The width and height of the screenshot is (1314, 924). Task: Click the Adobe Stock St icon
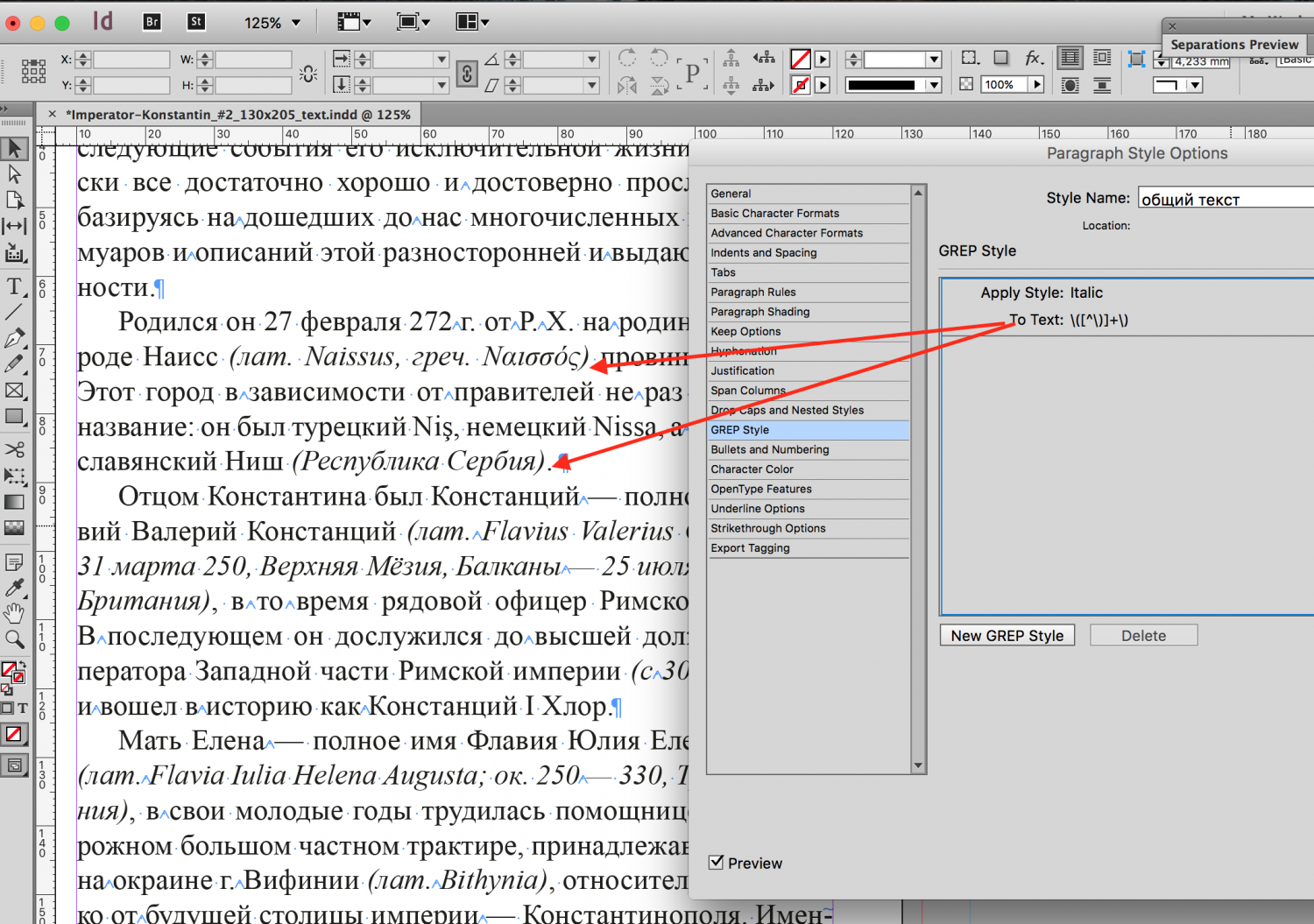(x=196, y=22)
